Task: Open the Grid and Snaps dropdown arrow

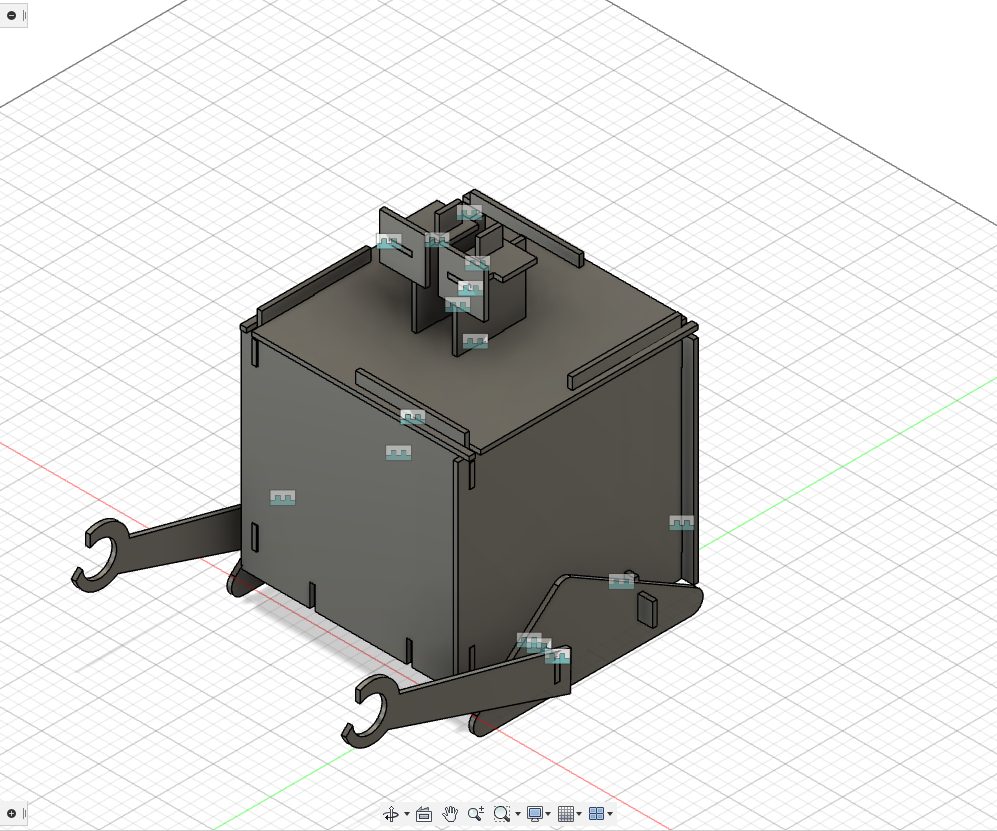Action: [579, 814]
